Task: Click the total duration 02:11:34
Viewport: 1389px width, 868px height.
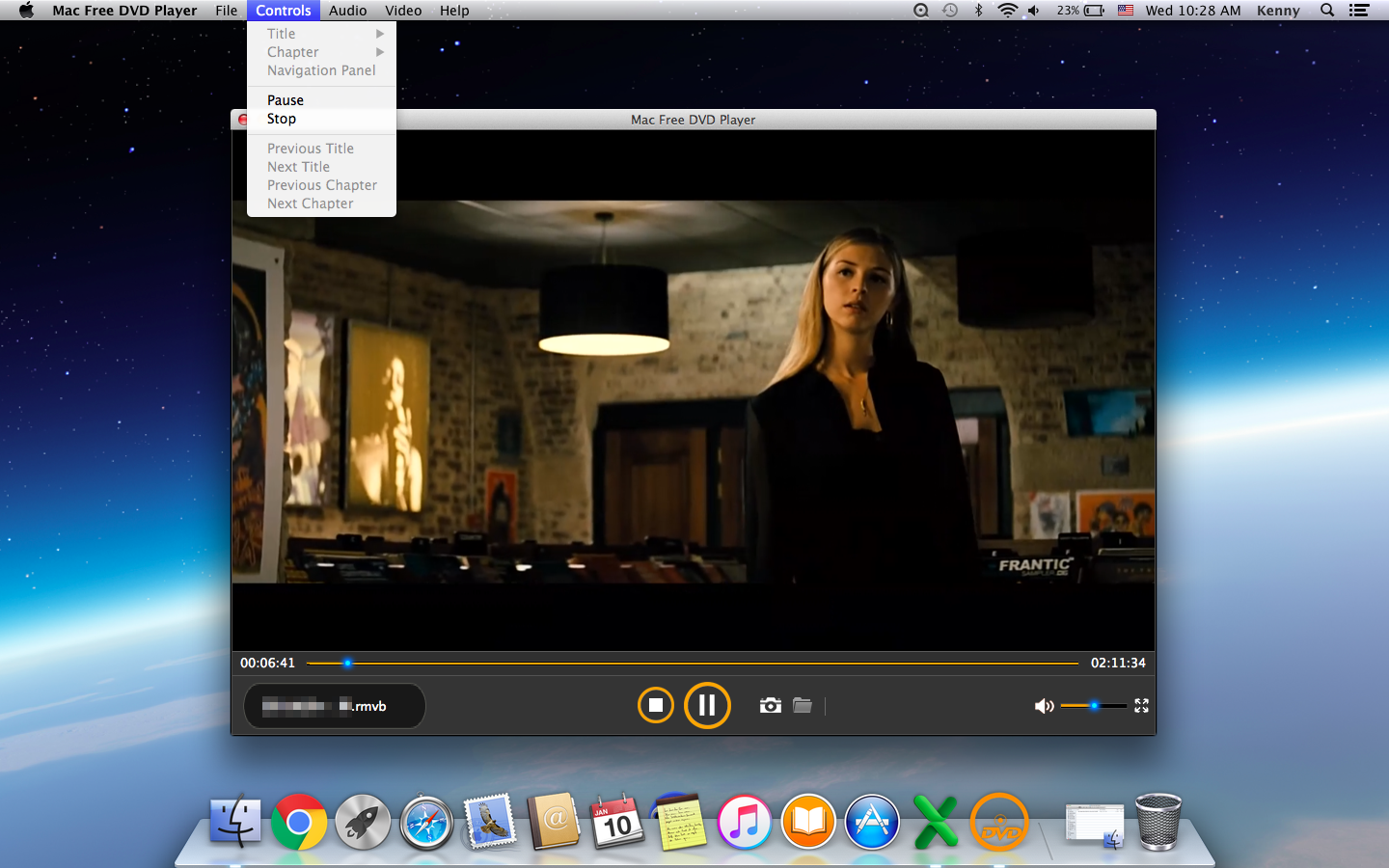Action: pyautogui.click(x=1118, y=663)
